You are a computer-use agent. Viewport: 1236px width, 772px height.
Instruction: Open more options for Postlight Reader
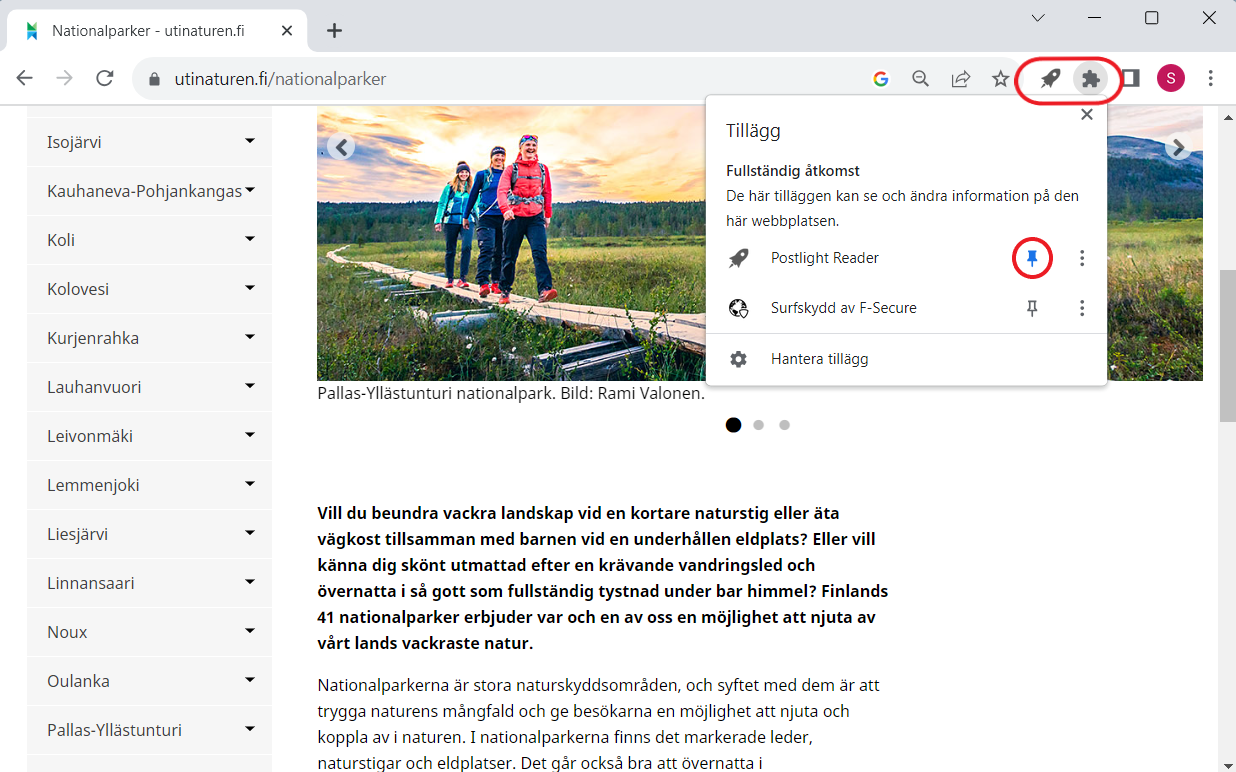(1082, 259)
